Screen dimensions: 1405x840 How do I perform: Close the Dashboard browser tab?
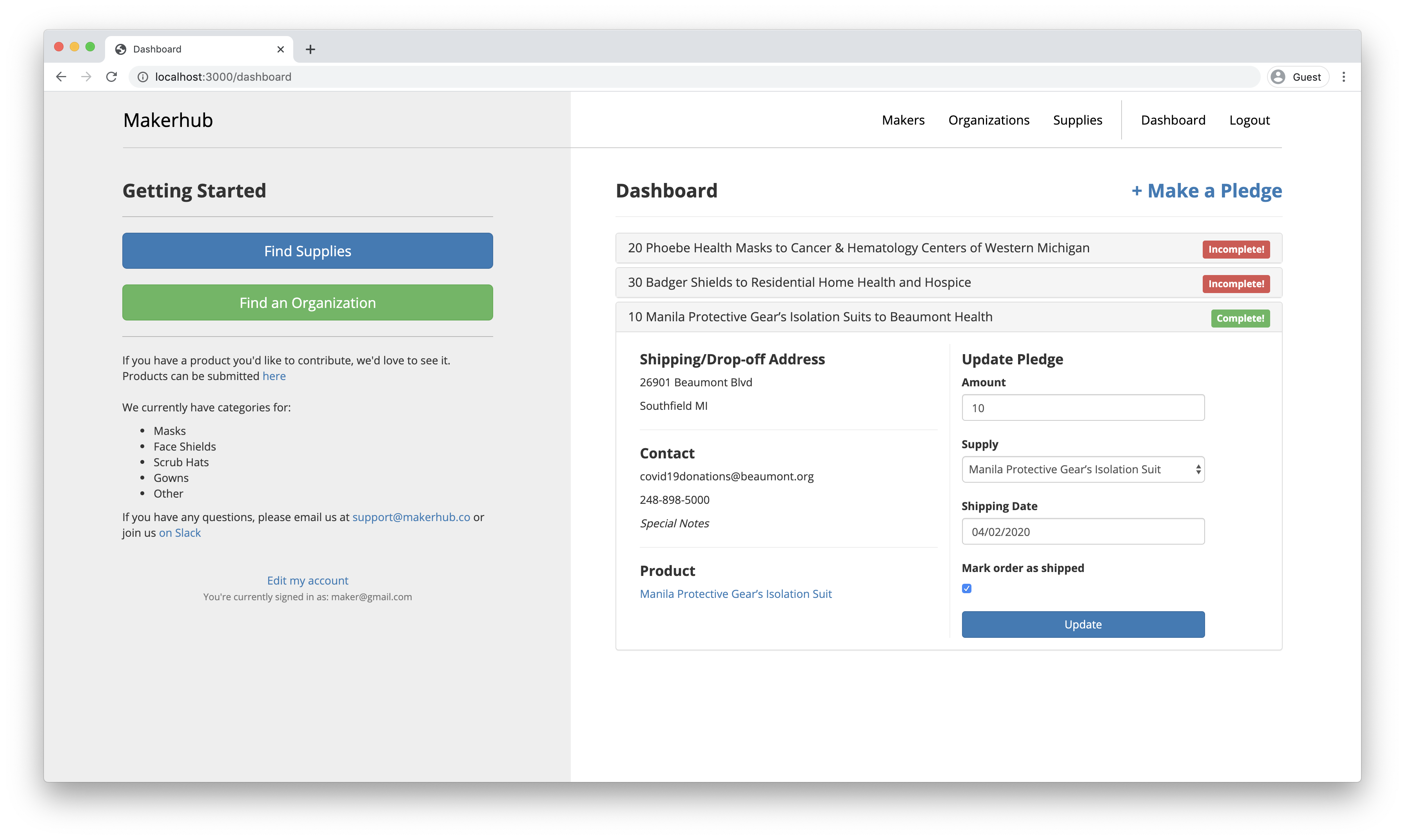pos(280,49)
